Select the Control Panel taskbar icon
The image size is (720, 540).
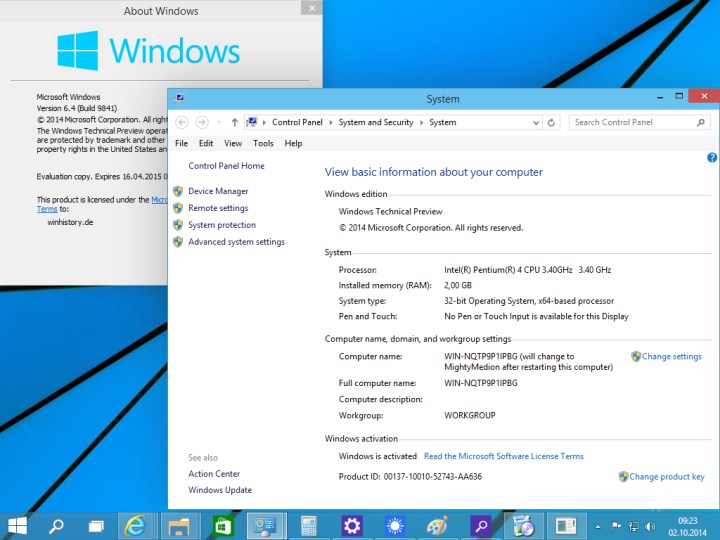265,526
